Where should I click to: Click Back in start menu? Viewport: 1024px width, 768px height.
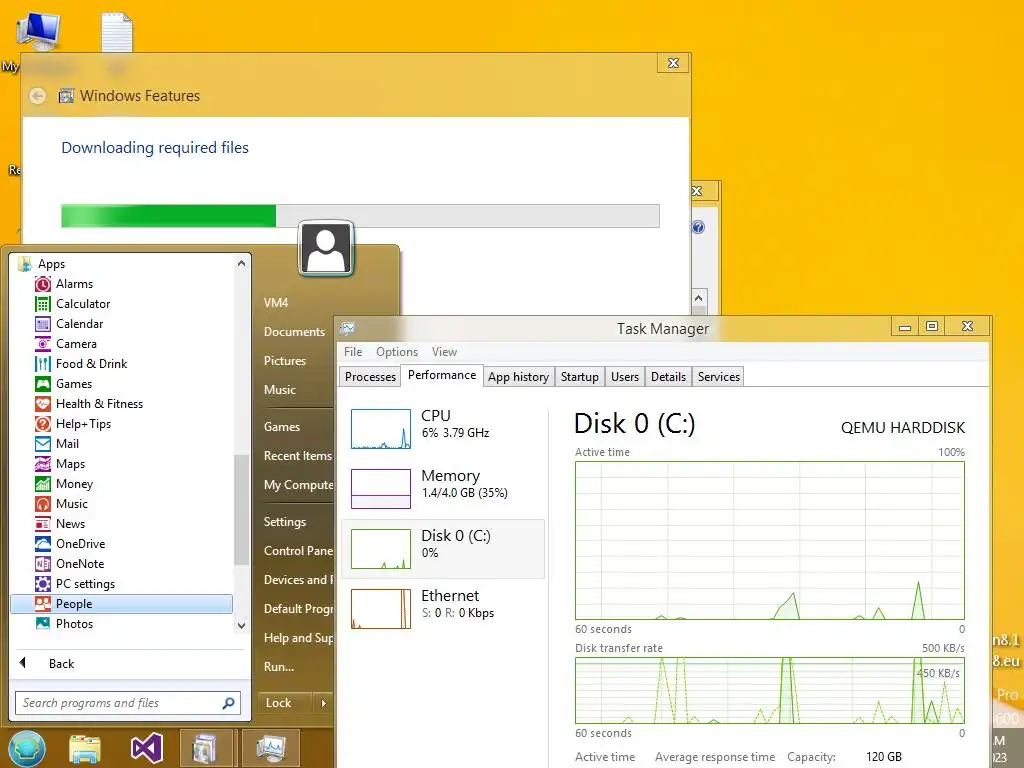(61, 664)
